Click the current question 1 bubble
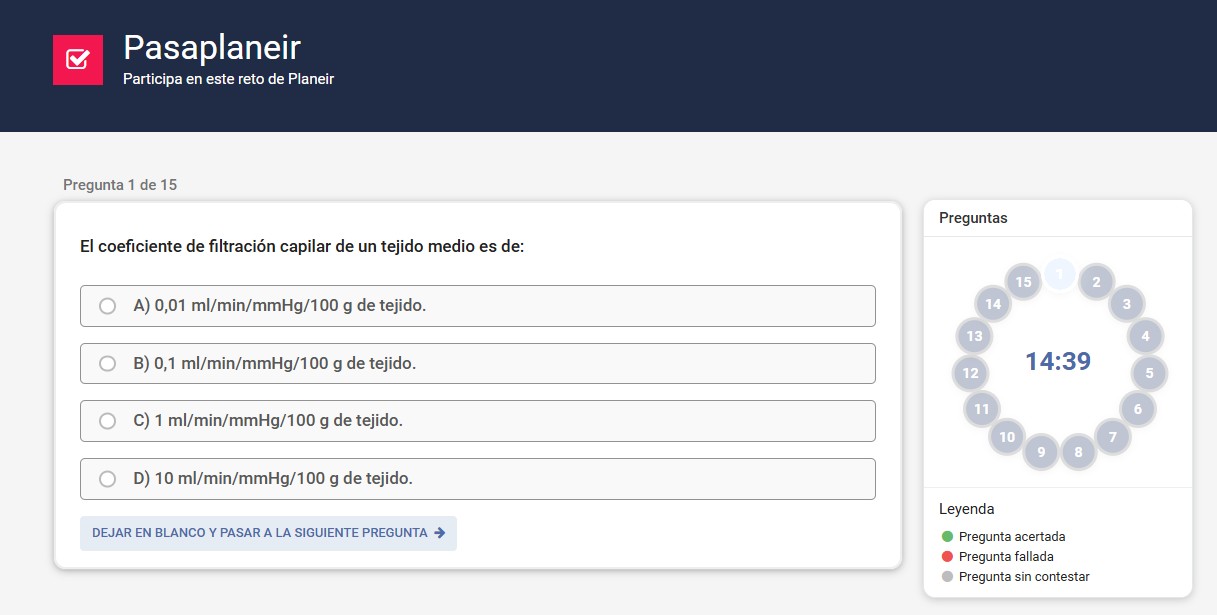Screen dimensions: 1217x615 (x=1060, y=274)
